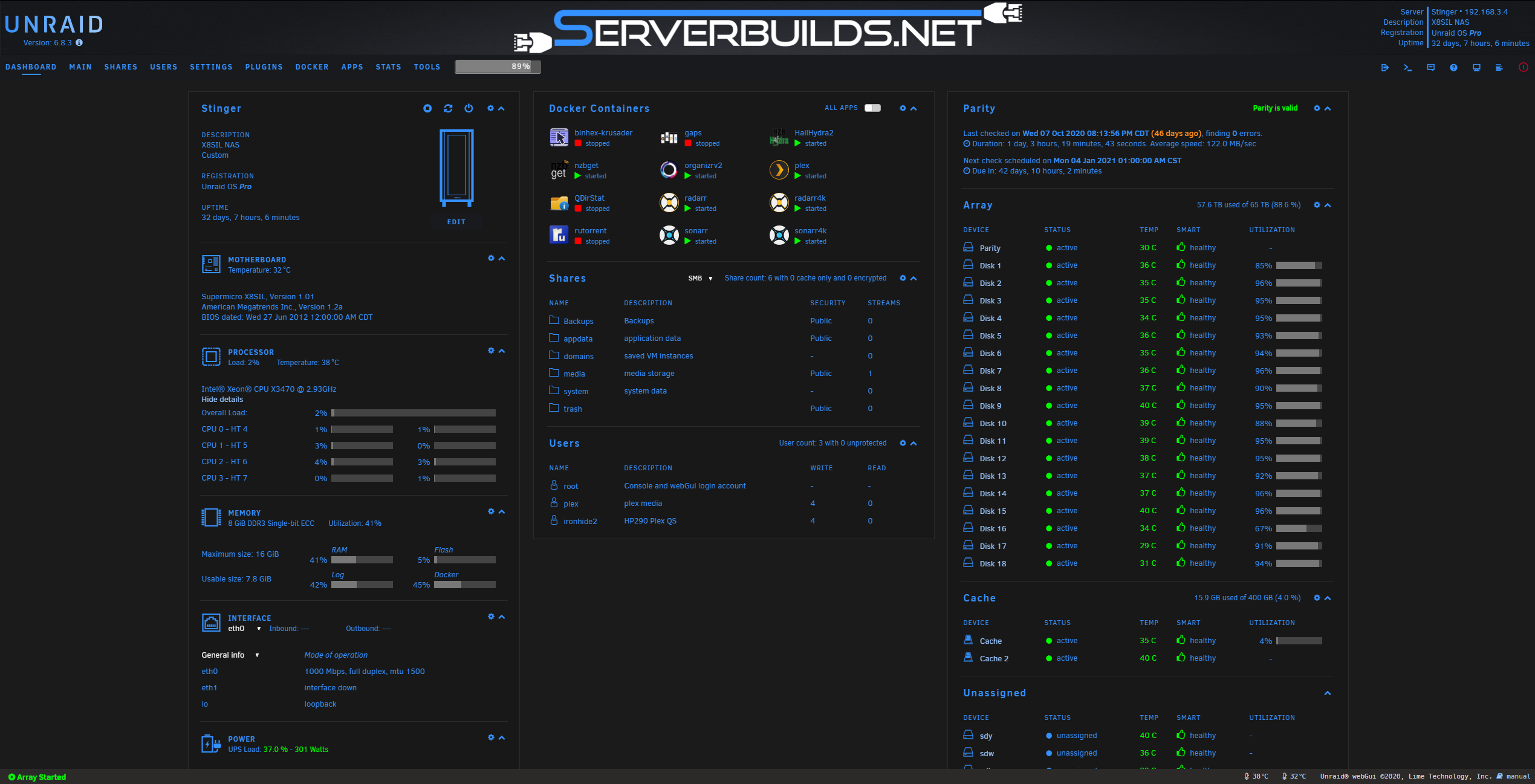Viewport: 1535px width, 784px height.
Task: Open the DOCKER menu tab
Action: coord(312,67)
